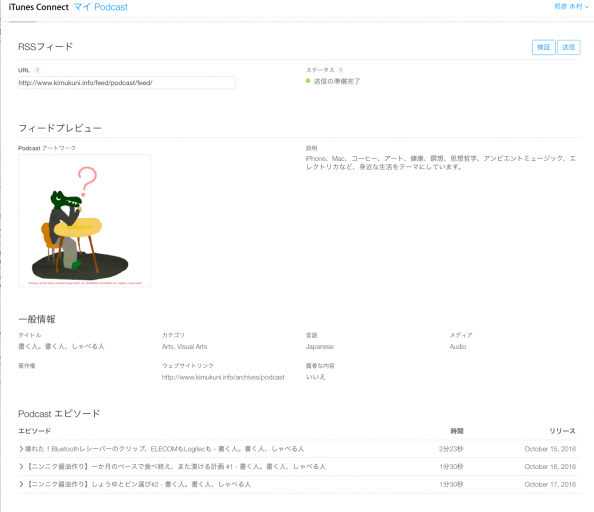Click the title value 書く人。書く人、しゃべる人
This screenshot has width=594, height=512.
(x=61, y=346)
